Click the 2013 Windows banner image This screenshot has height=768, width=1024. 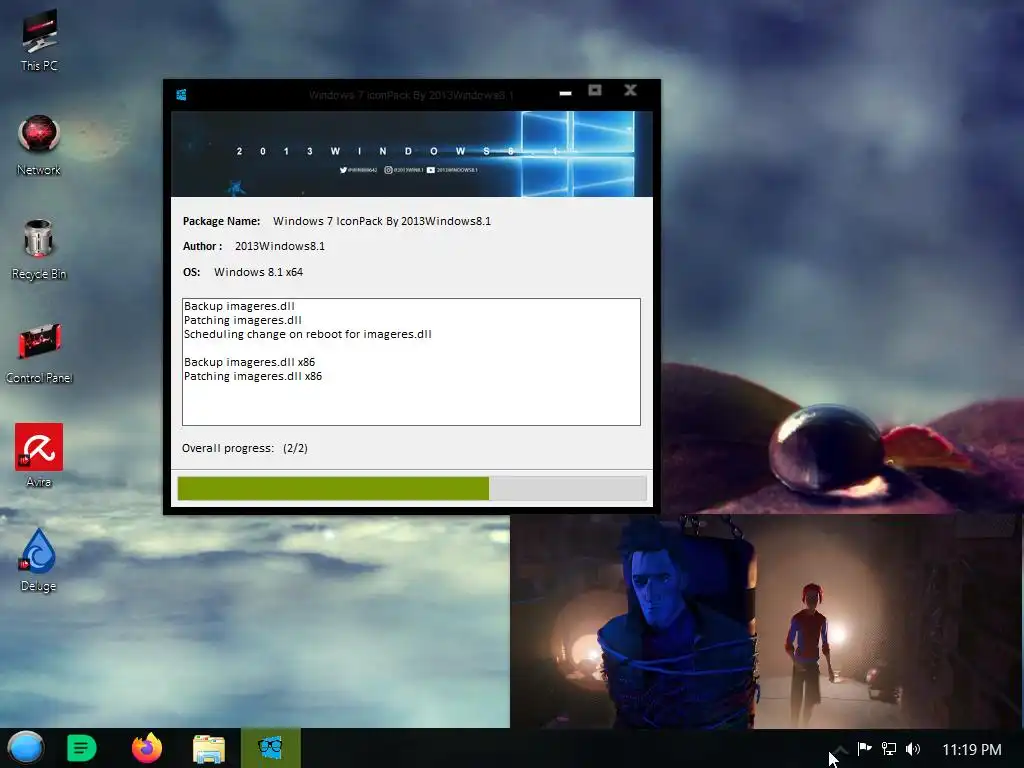pyautogui.click(x=411, y=153)
